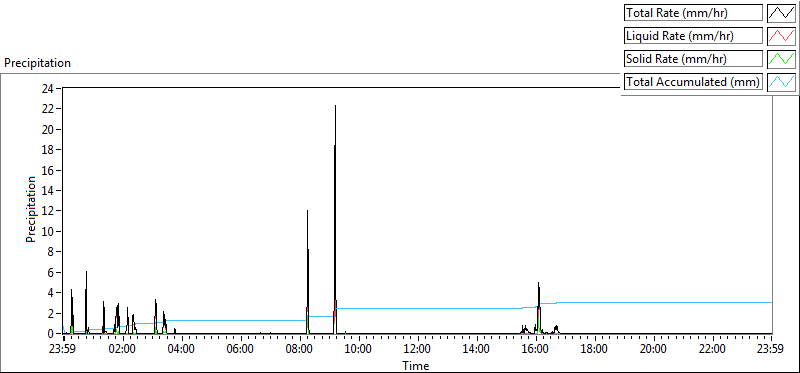This screenshot has width=800, height=373.
Task: Click the tallest precipitation spike after 09:00
Action: click(335, 219)
